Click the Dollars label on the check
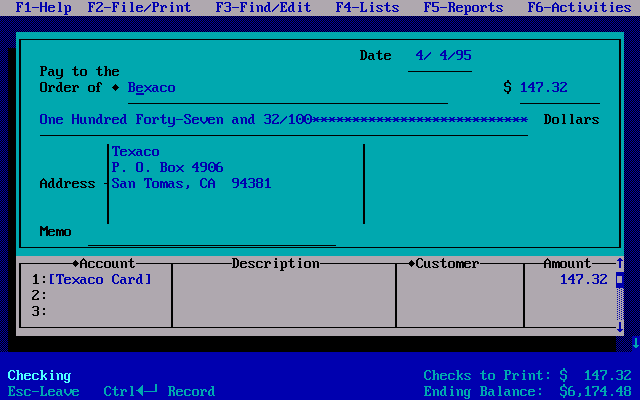The height and width of the screenshot is (400, 640). pyautogui.click(x=571, y=120)
